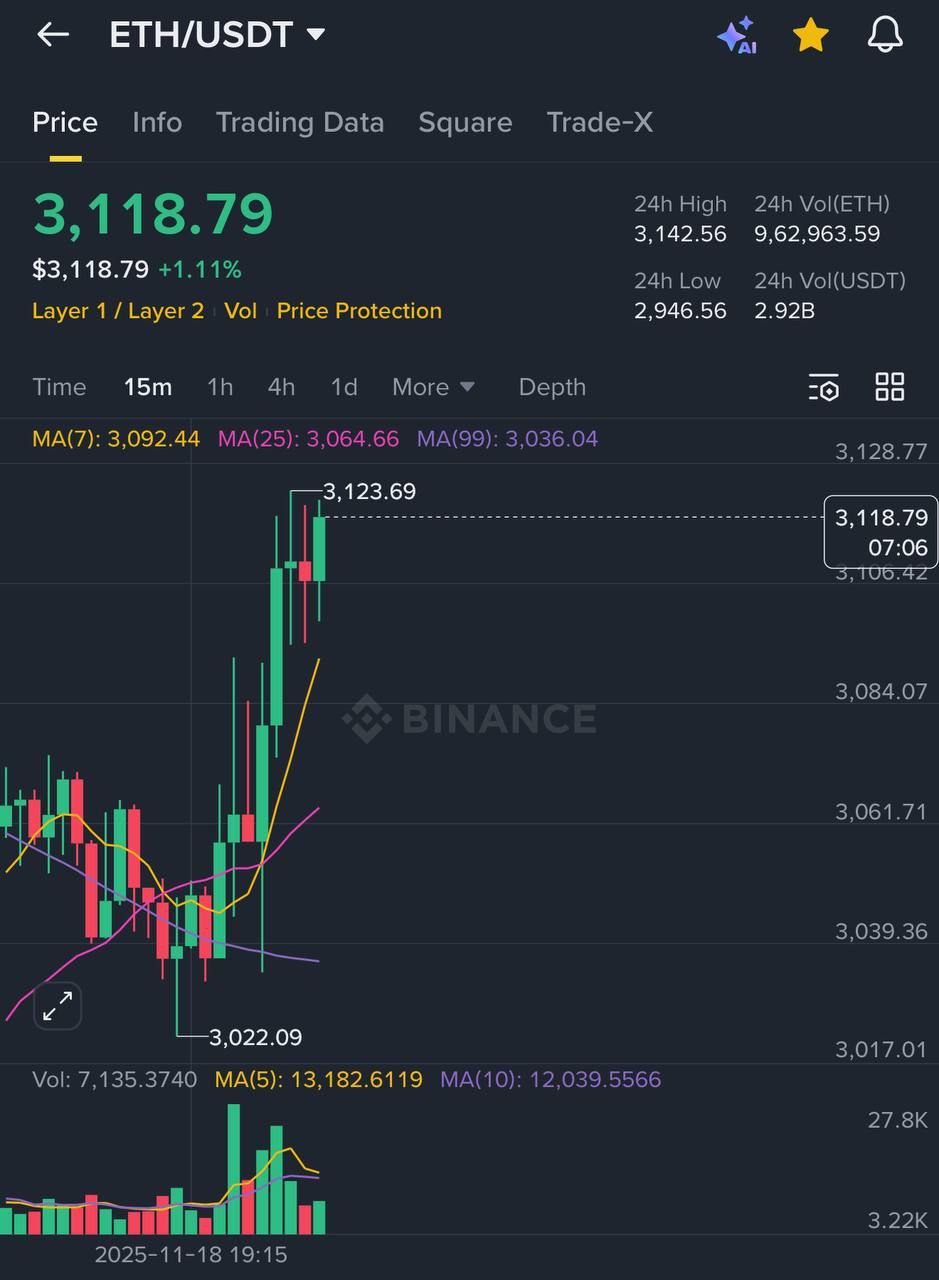The image size is (939, 1280).
Task: Go to the Square tab
Action: [x=465, y=122]
